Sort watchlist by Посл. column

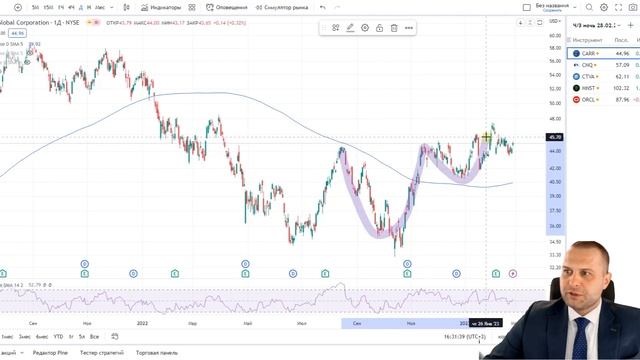(621, 40)
